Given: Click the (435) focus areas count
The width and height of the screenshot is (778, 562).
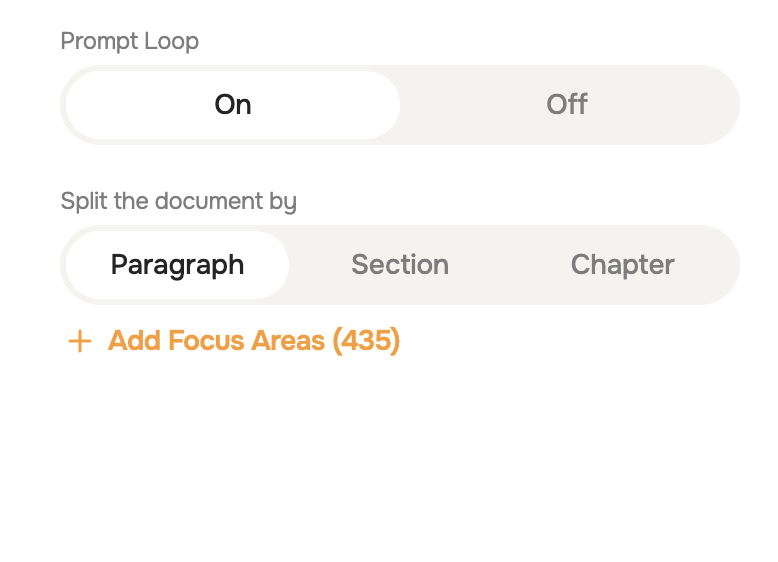Looking at the screenshot, I should click(x=366, y=341).
